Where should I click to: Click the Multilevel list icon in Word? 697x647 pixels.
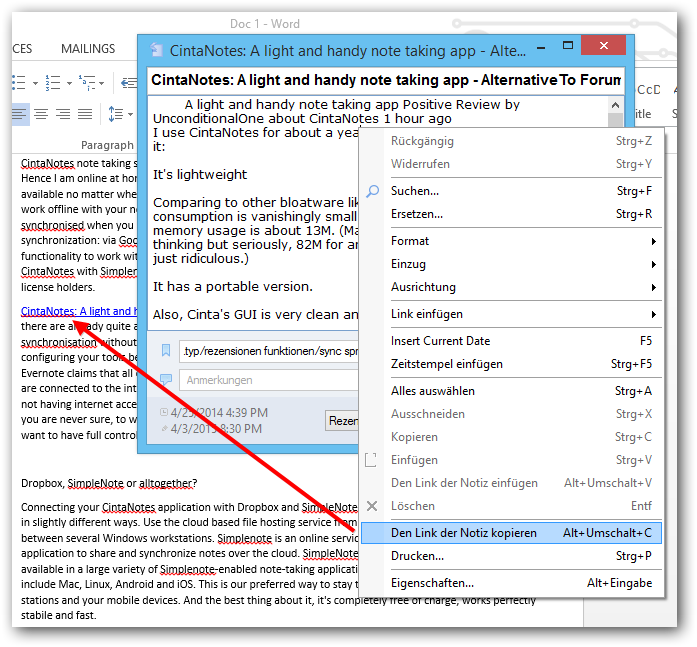coord(87,83)
